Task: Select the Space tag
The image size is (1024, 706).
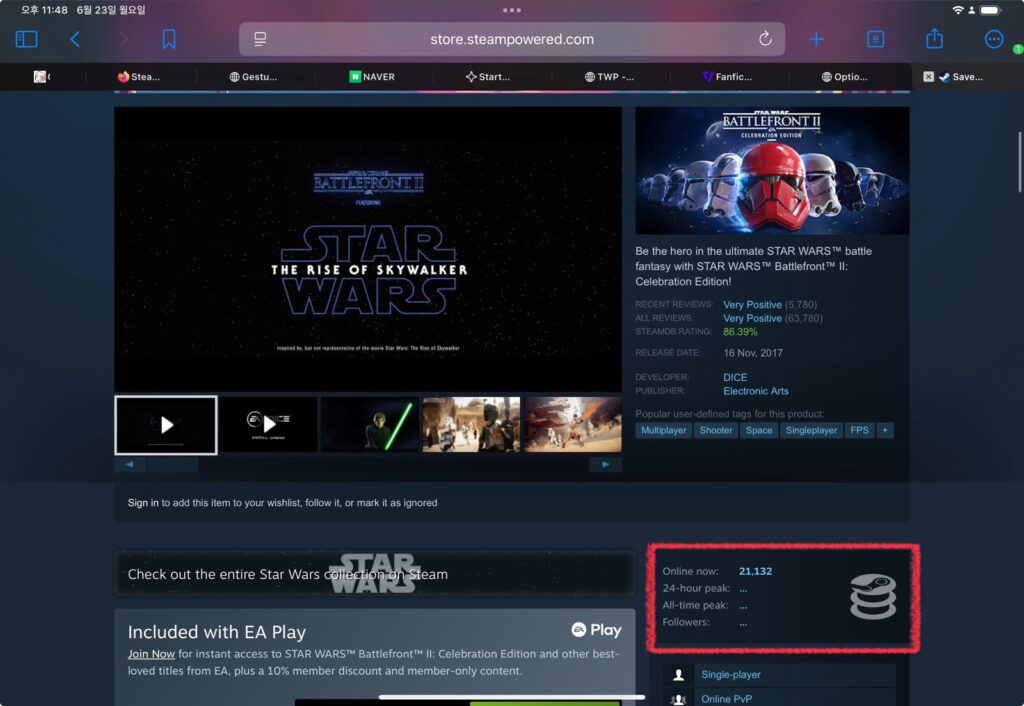Action: pos(759,430)
